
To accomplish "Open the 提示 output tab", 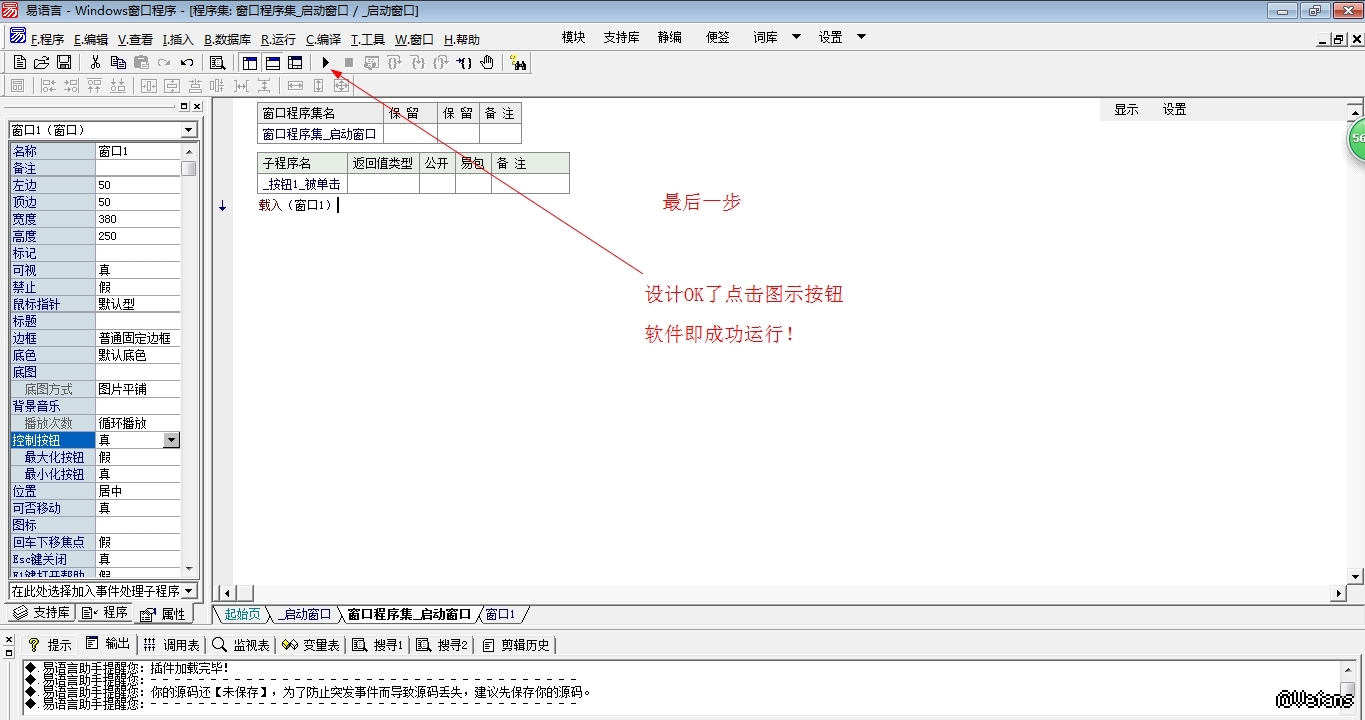I will point(49,645).
